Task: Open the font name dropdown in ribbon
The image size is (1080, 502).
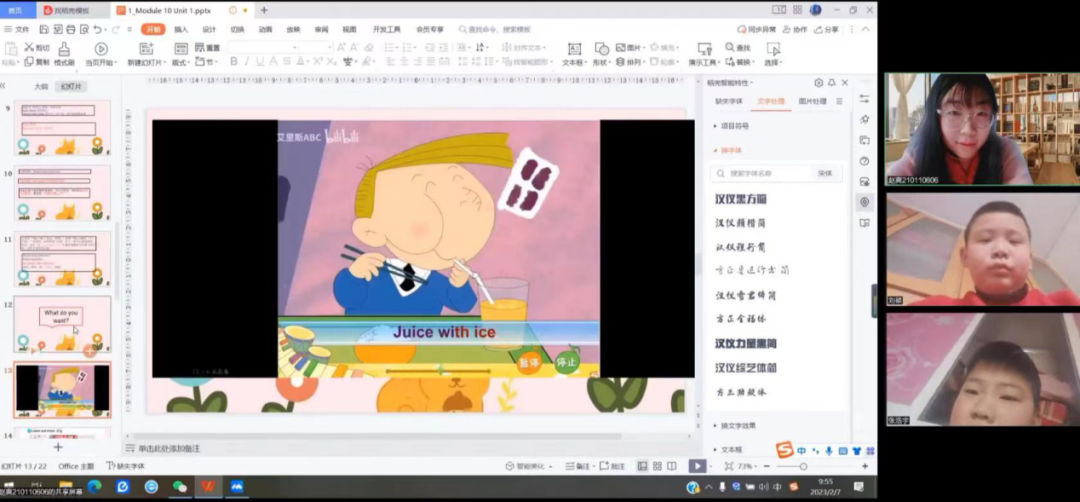Action: 264,47
